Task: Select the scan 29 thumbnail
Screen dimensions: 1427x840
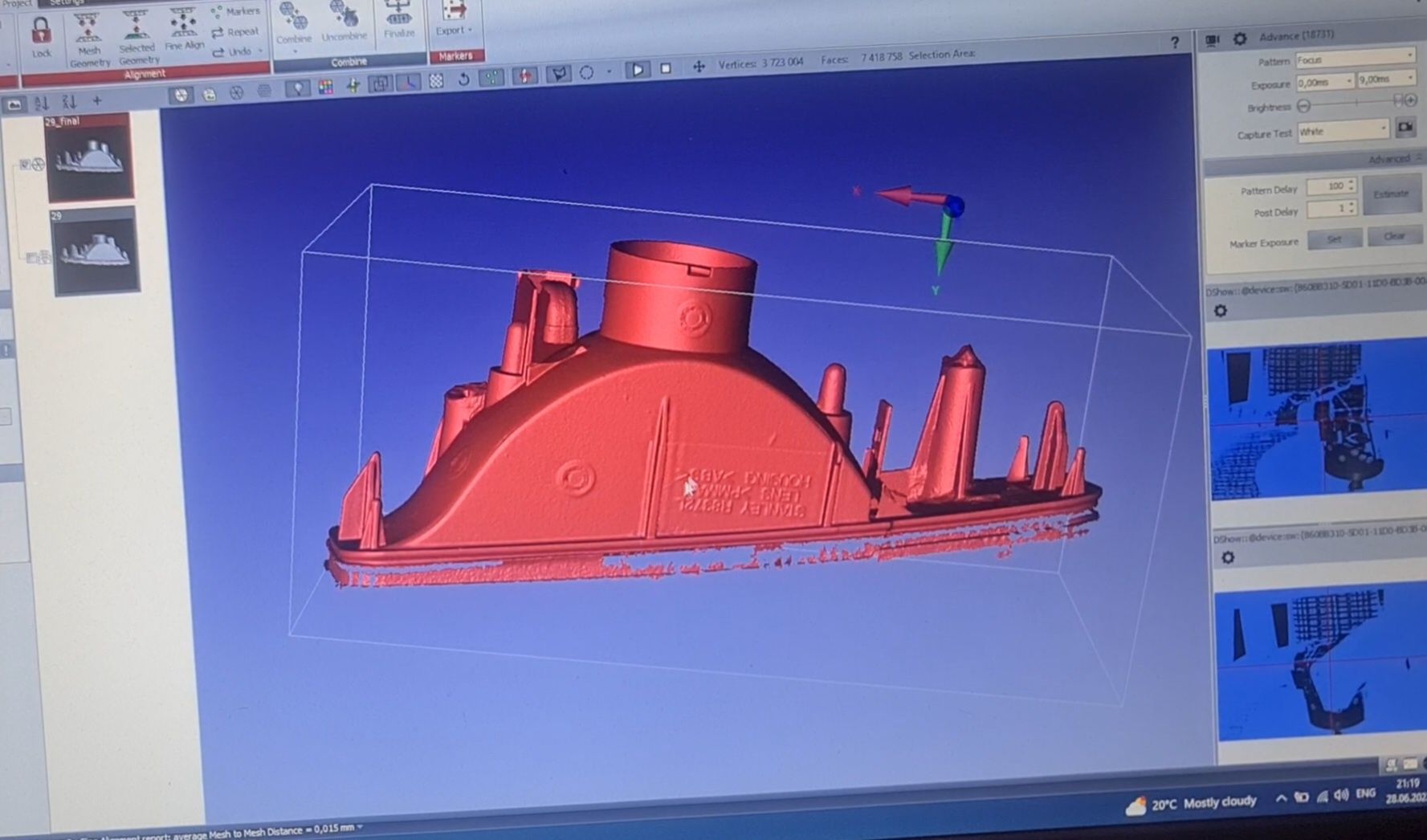Action: 96,251
